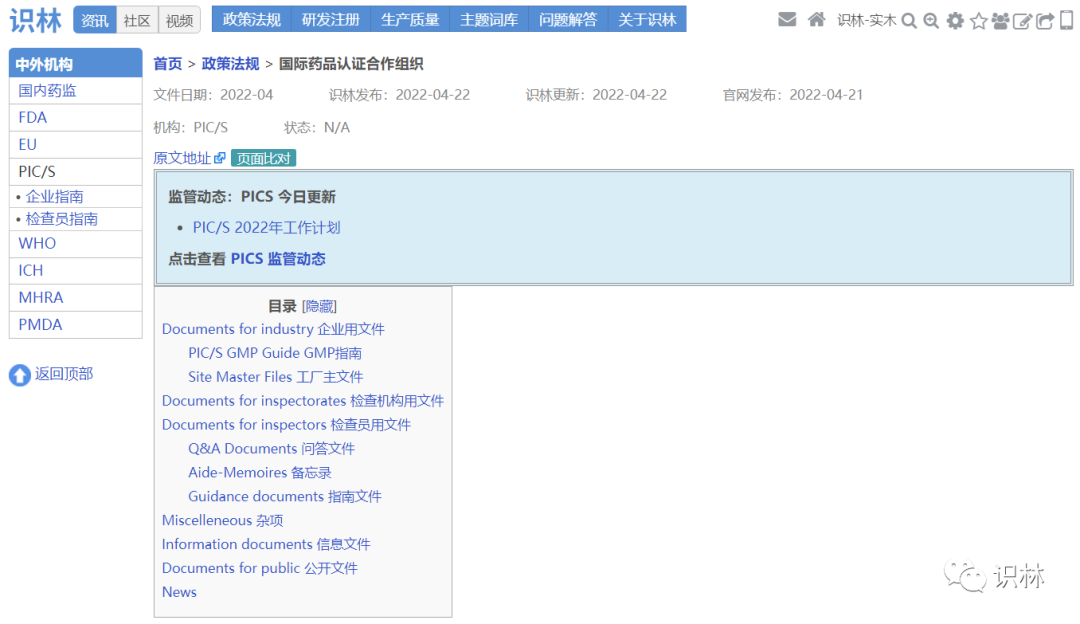Image resolution: width=1080 pixels, height=624 pixels.
Task: Click the share arrow icon
Action: pos(1045,21)
